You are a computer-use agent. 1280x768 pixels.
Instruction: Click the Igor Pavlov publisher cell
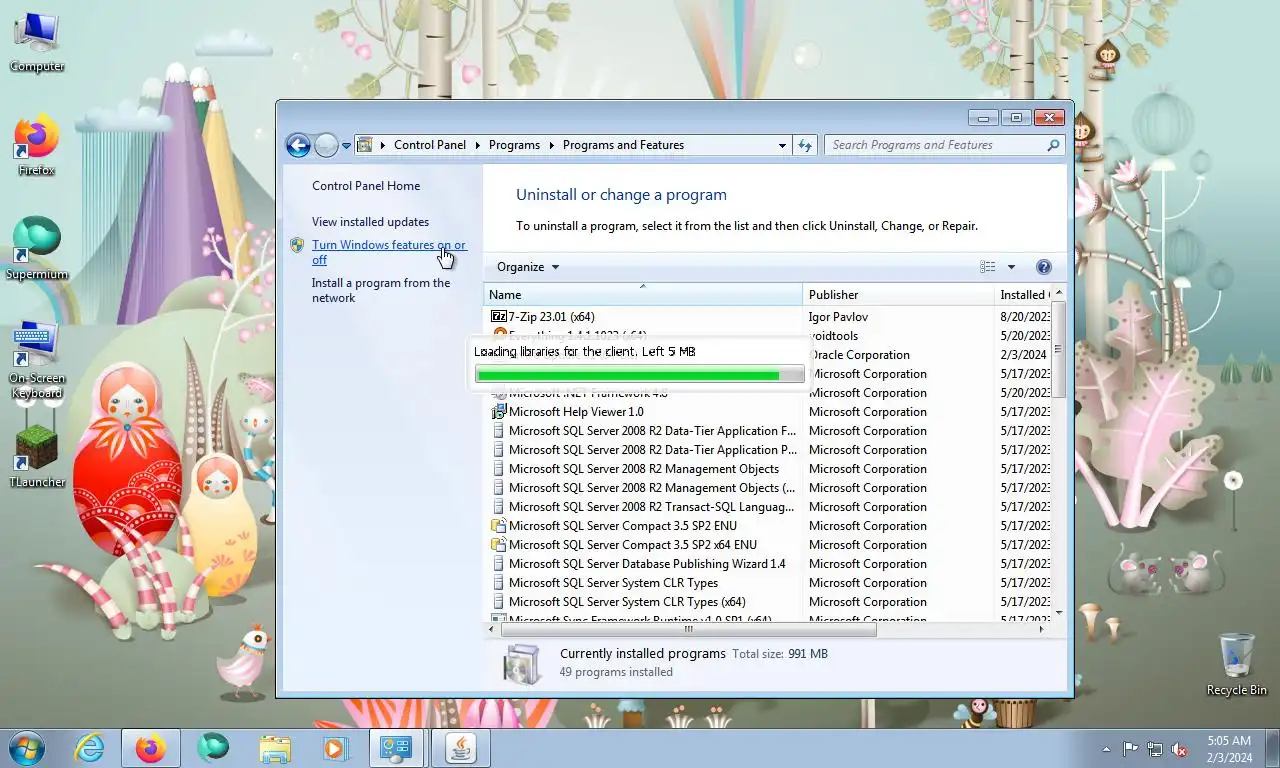pos(838,317)
